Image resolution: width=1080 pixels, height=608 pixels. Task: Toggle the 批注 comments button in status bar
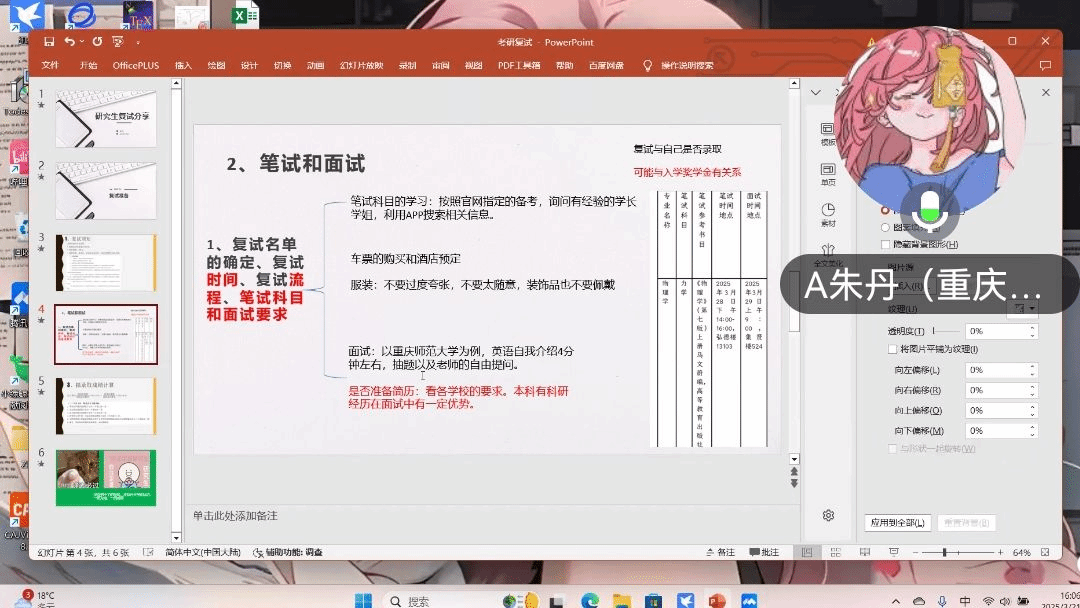[x=764, y=552]
